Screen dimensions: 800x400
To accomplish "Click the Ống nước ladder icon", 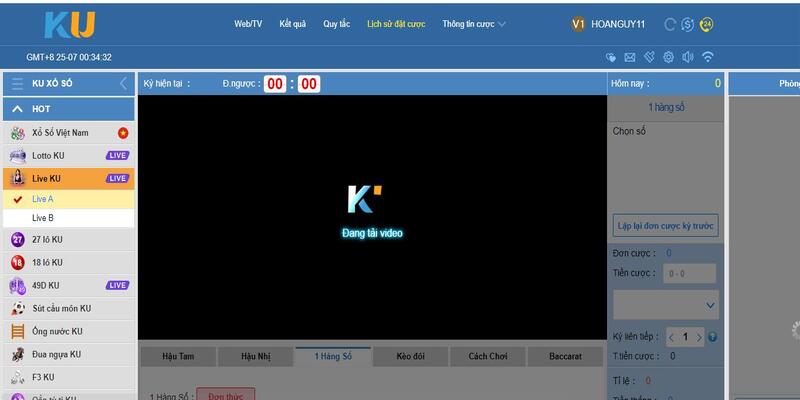I will [x=17, y=332].
